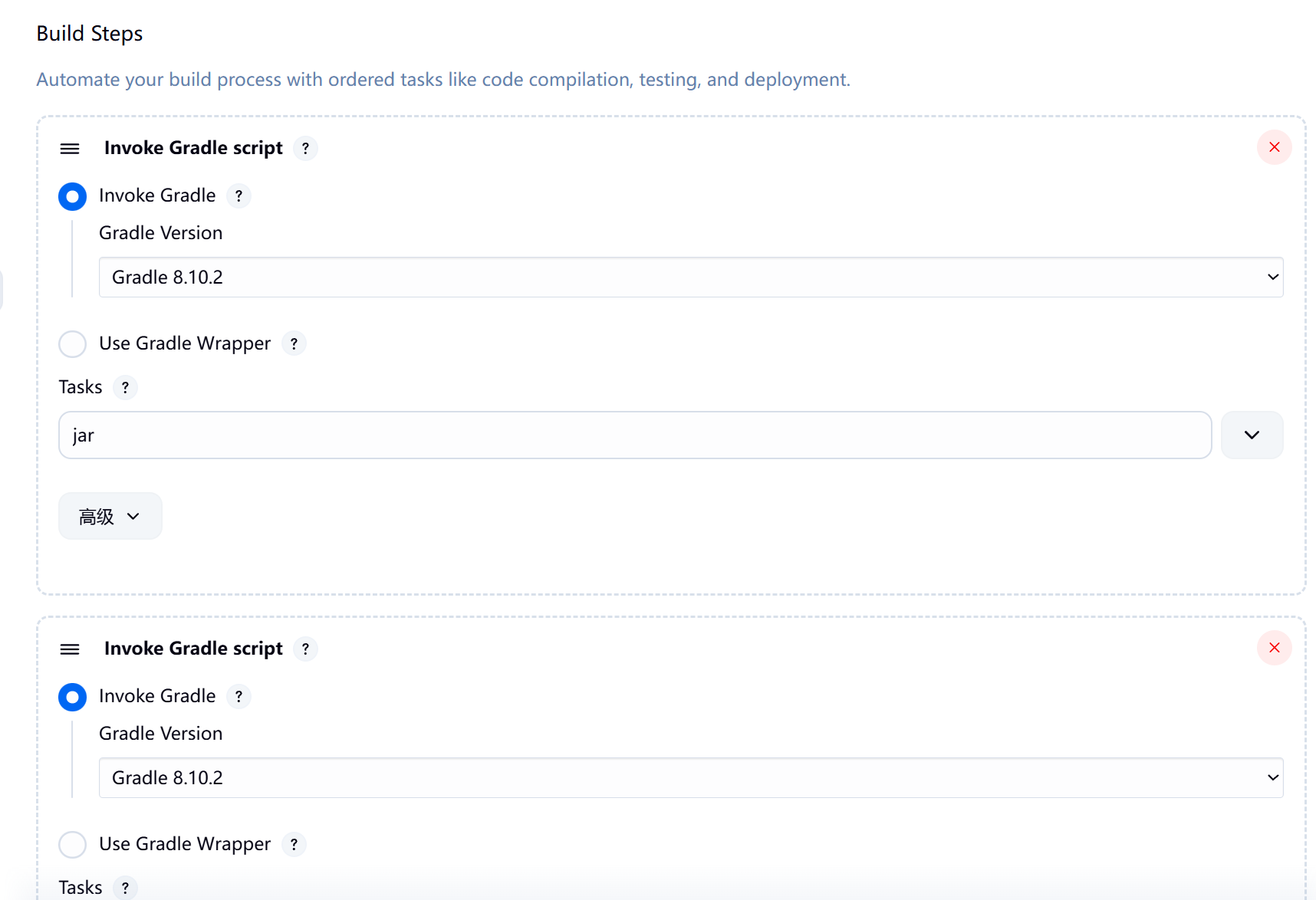Show help for second Use Gradle Wrapper
This screenshot has width=1316, height=900.
[294, 844]
